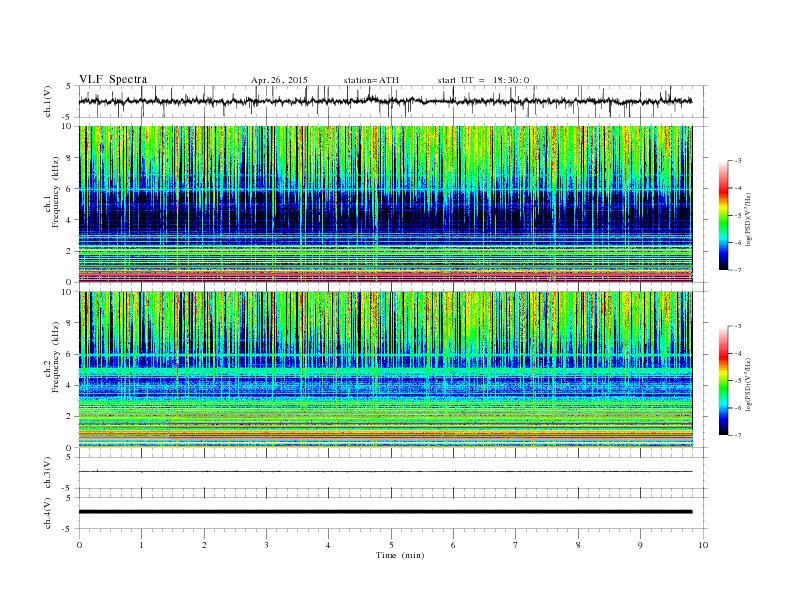Click the ch.2 spectrogram panel
This screenshot has height=612, width=792.
[385, 370]
